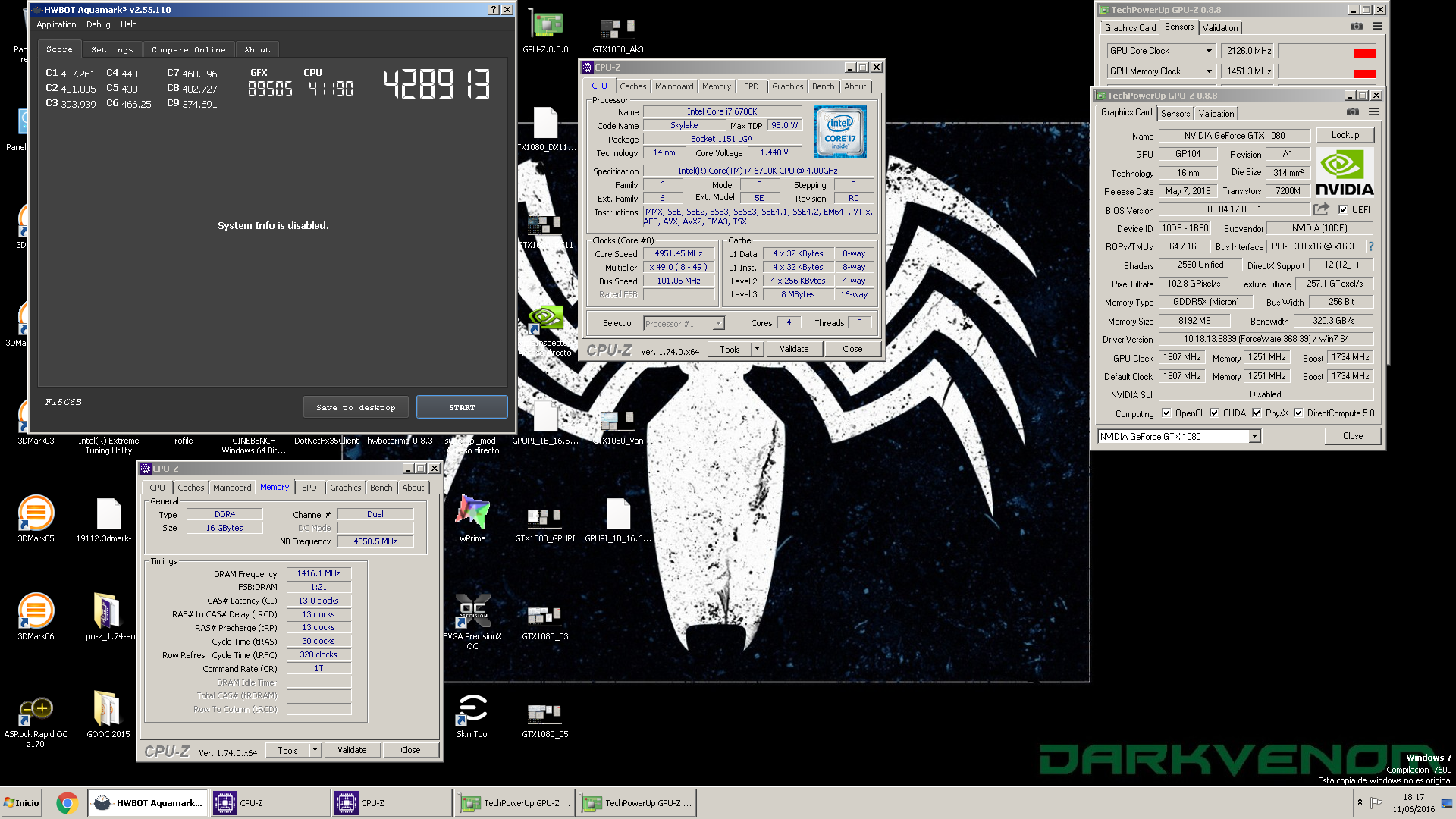This screenshot has width=1456, height=819.
Task: Toggle the OpenCL computing checkbox
Action: (1166, 413)
